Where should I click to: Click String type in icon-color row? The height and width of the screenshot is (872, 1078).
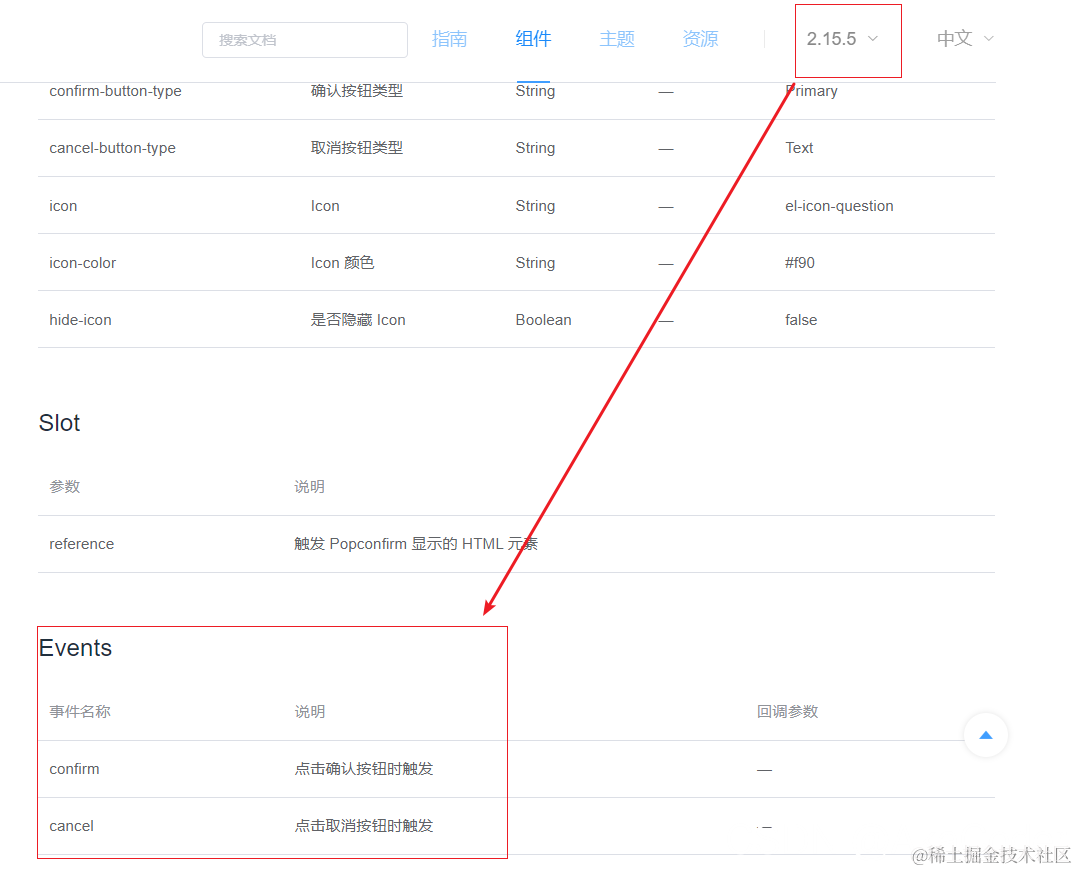[535, 263]
